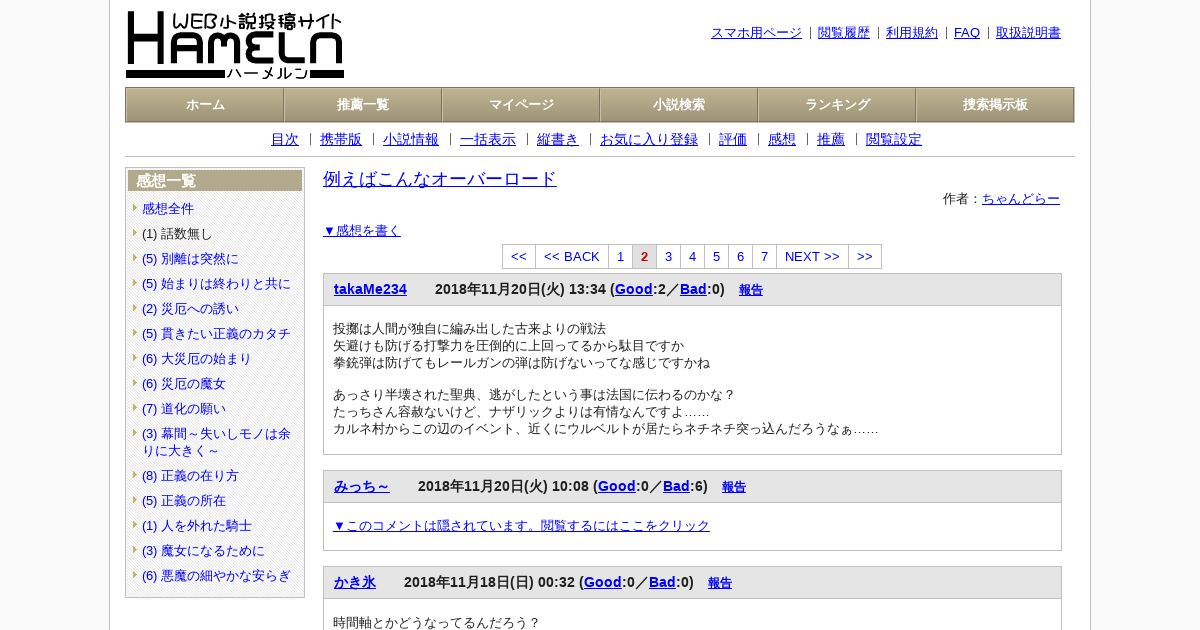The width and height of the screenshot is (1200, 630).
Task: Vote Bad on みっち~'s comment
Action: point(676,487)
